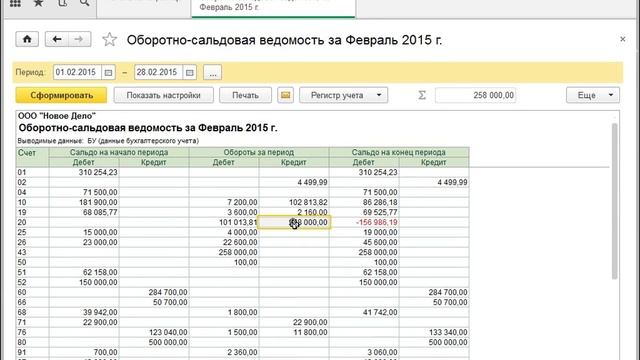640x360 pixels.
Task: Click the search magnifier icon
Action: coord(84,3)
